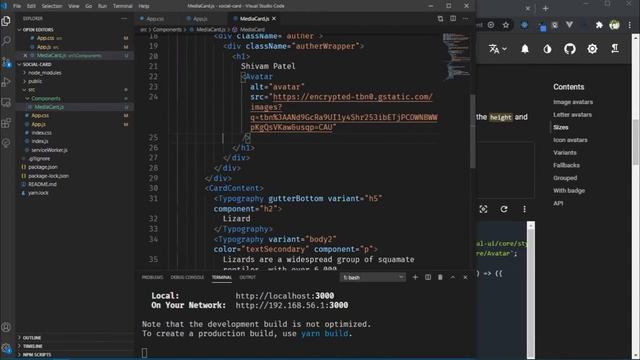The width and height of the screenshot is (640, 360).
Task: Go to Fallbacks section link
Action: 566,165
